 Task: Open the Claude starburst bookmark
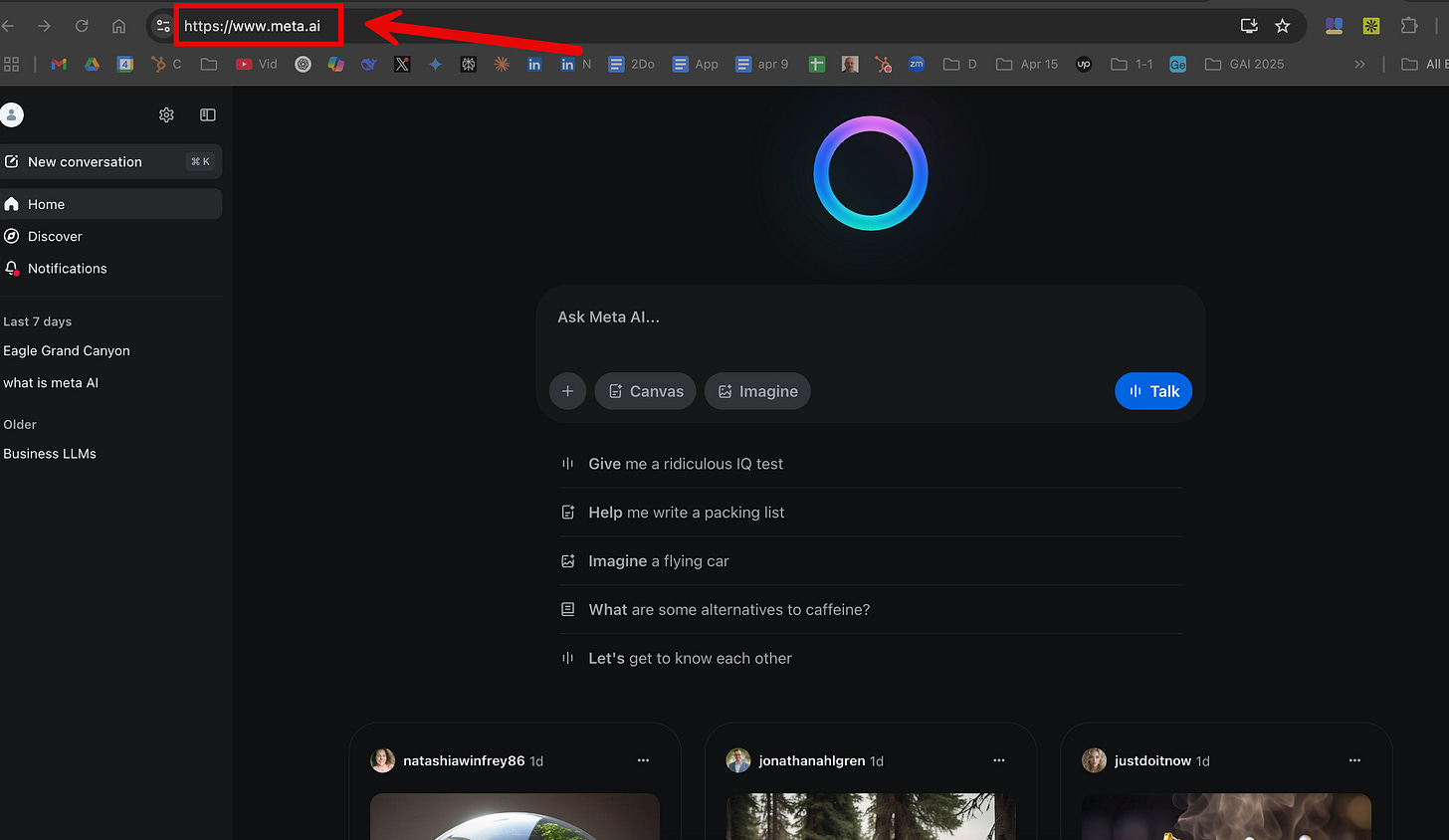click(x=502, y=64)
